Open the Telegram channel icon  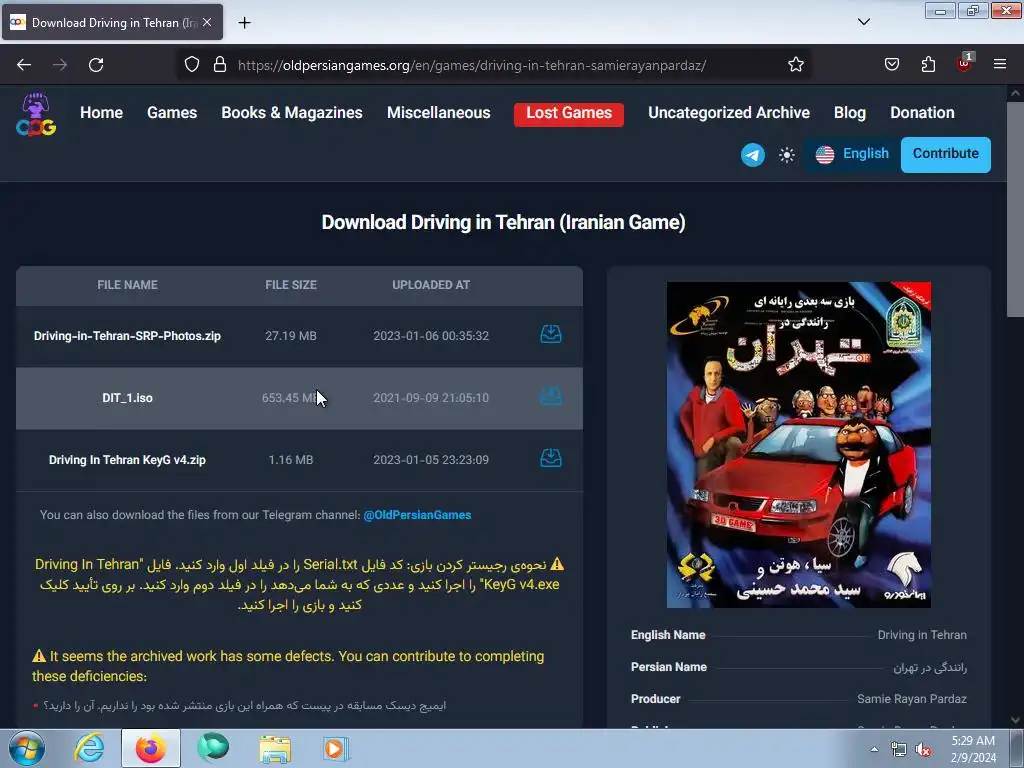[753, 155]
